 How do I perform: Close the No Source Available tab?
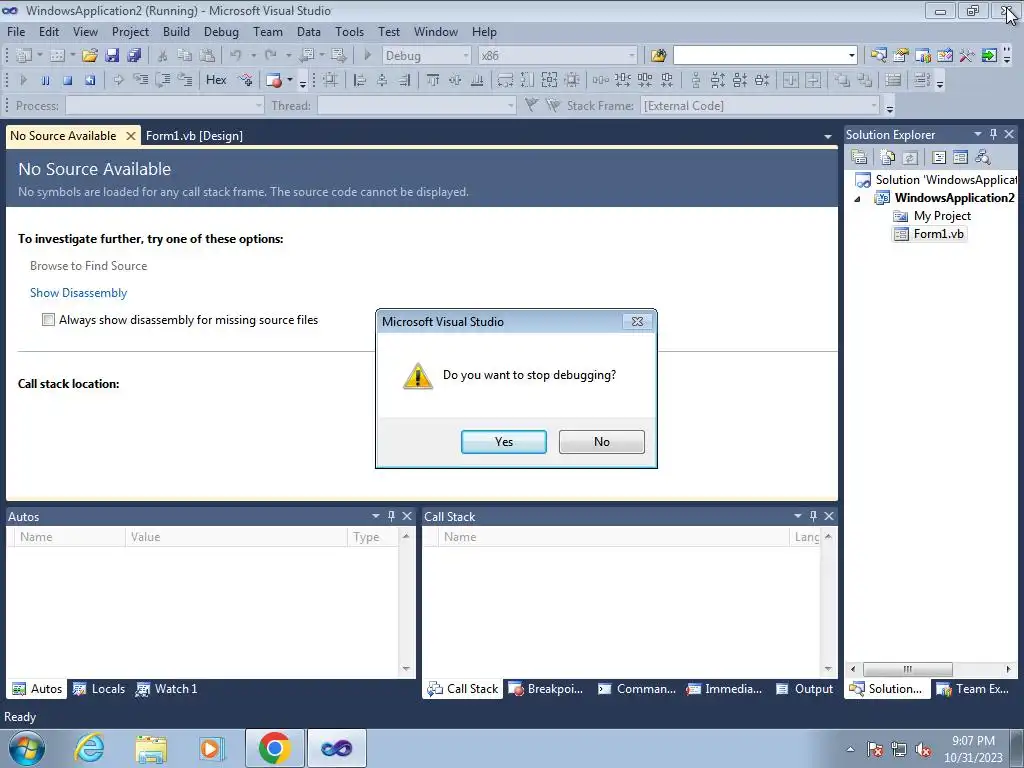131,136
